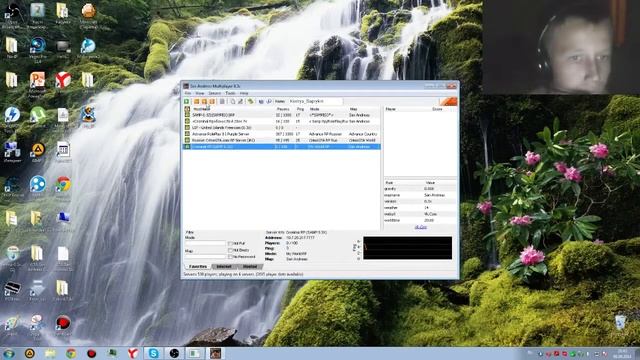
Task: Select the Advance RolePlay Purple Server row
Action: [282, 134]
